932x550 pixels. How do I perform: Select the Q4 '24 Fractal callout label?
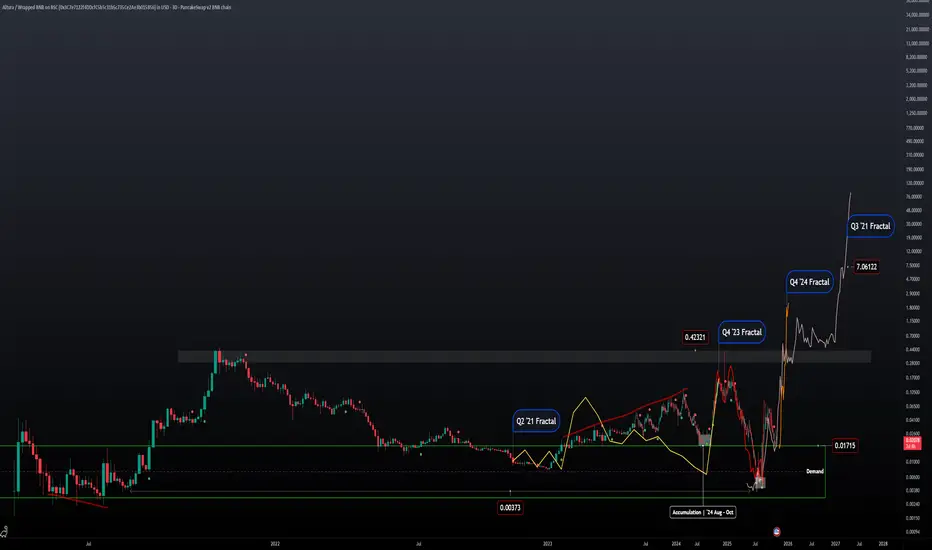809,282
